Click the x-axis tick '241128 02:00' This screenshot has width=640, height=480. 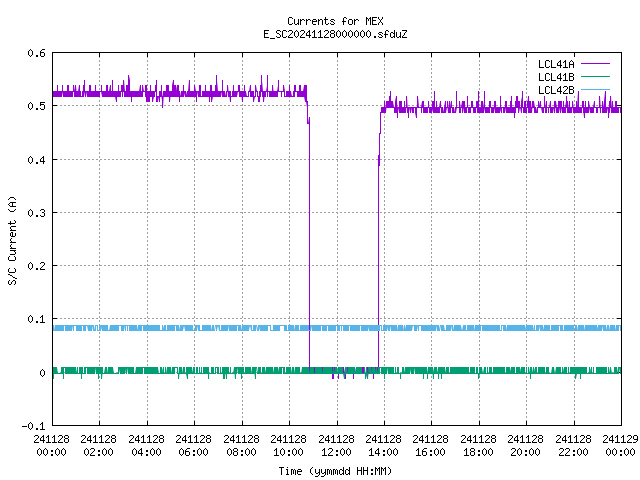click(x=98, y=445)
